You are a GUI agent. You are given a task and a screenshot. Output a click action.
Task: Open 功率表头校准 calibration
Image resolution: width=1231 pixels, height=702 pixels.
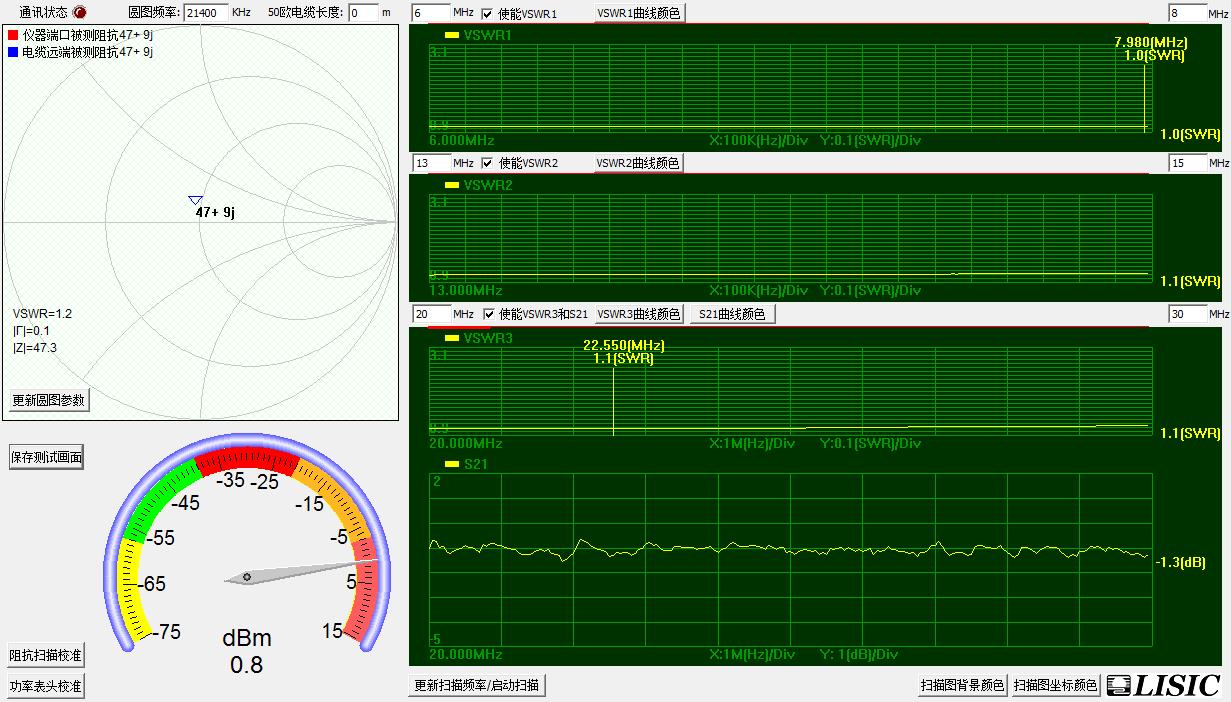click(46, 687)
